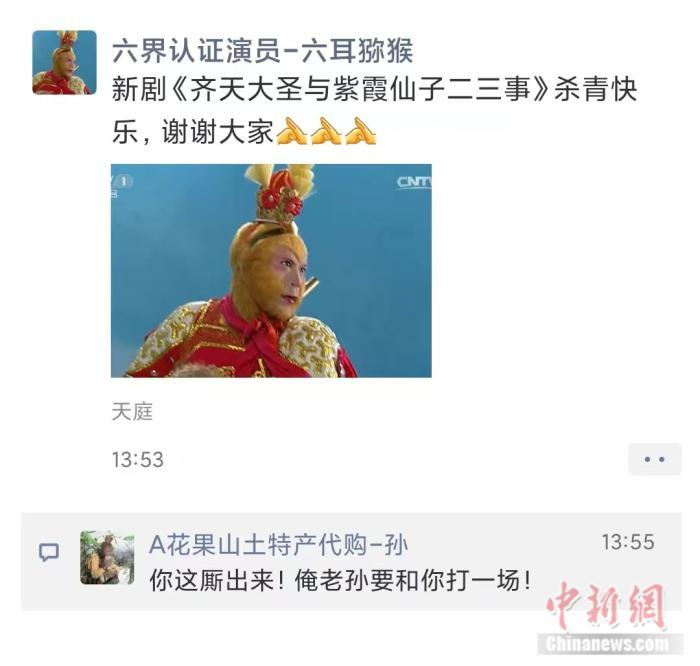Tap the middle praying hands emoji
Image resolution: width=700 pixels, height=666 pixels.
[x=326, y=132]
